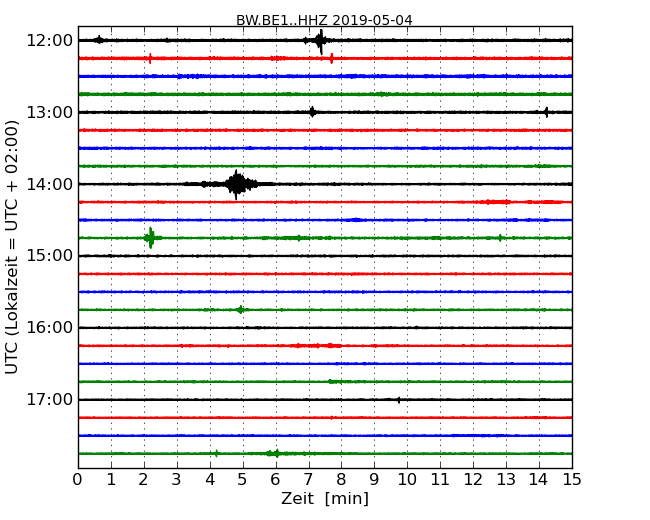Click the Zeit [min] x-axis label
The height and width of the screenshot is (520, 650).
coord(325,498)
